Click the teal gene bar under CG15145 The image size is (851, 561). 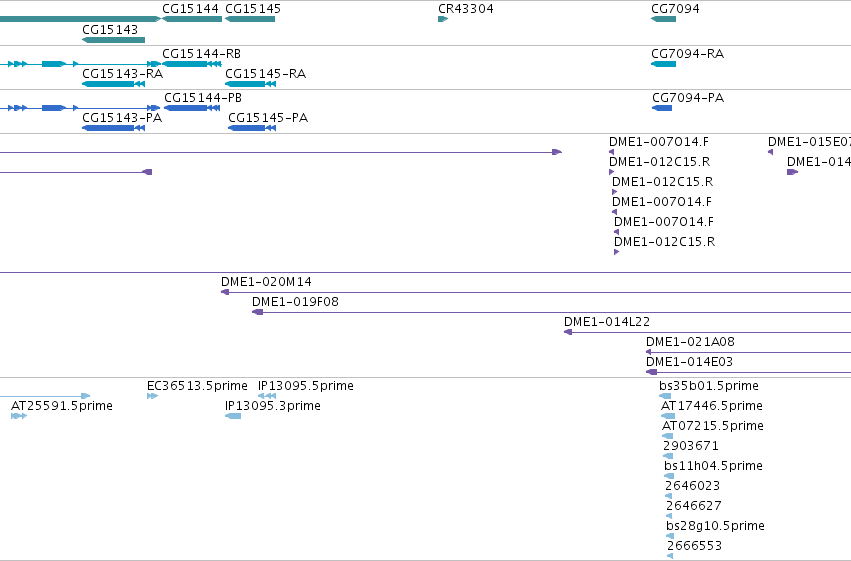250,19
